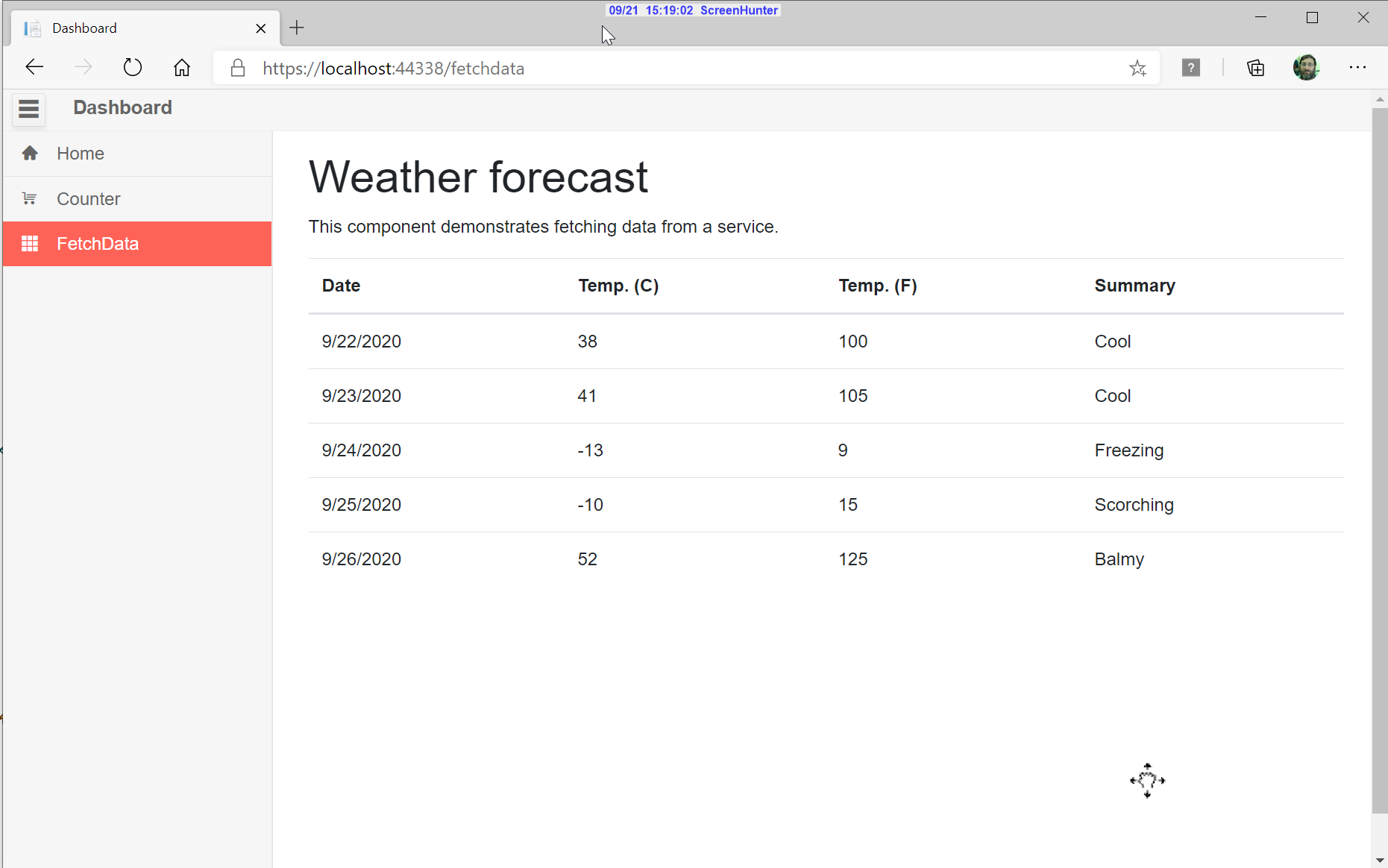Viewport: 1388px width, 868px height.
Task: View site info via the lock icon
Action: coord(238,68)
